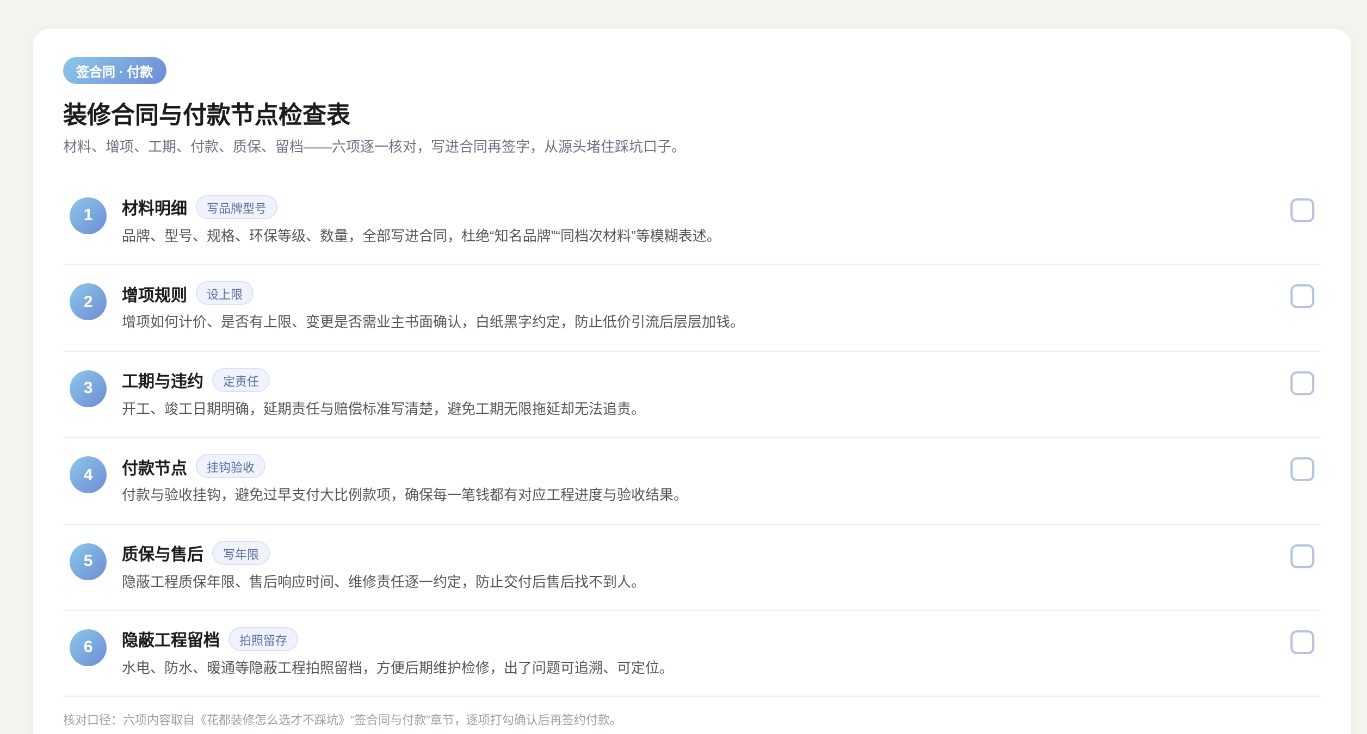Click the 定责任 tag
Image resolution: width=1367 pixels, height=734 pixels.
click(241, 381)
